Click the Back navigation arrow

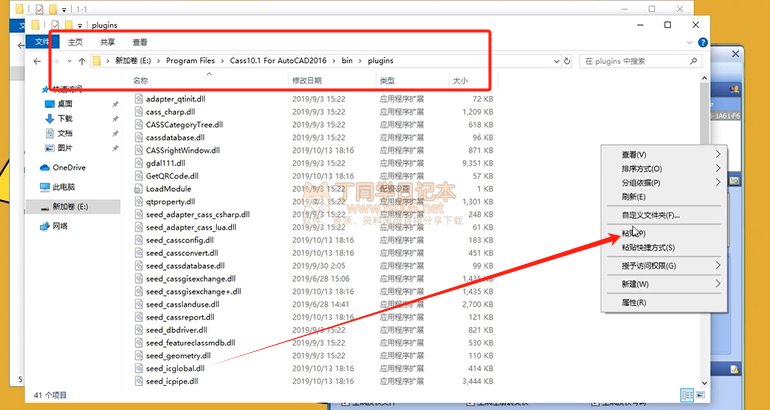[37, 61]
